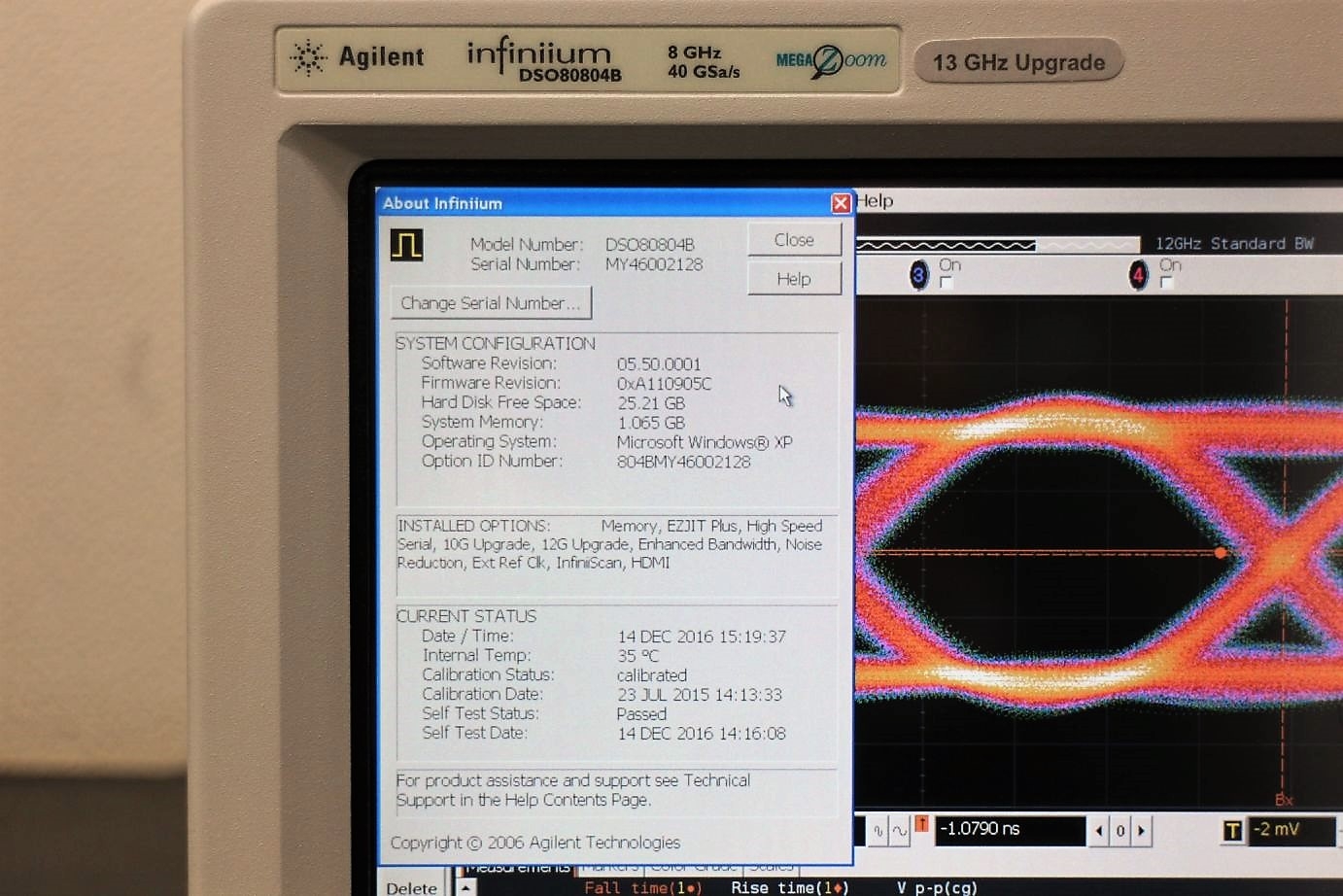Select the Rise time(1) measurement
This screenshot has height=896, width=1343.
(789, 887)
